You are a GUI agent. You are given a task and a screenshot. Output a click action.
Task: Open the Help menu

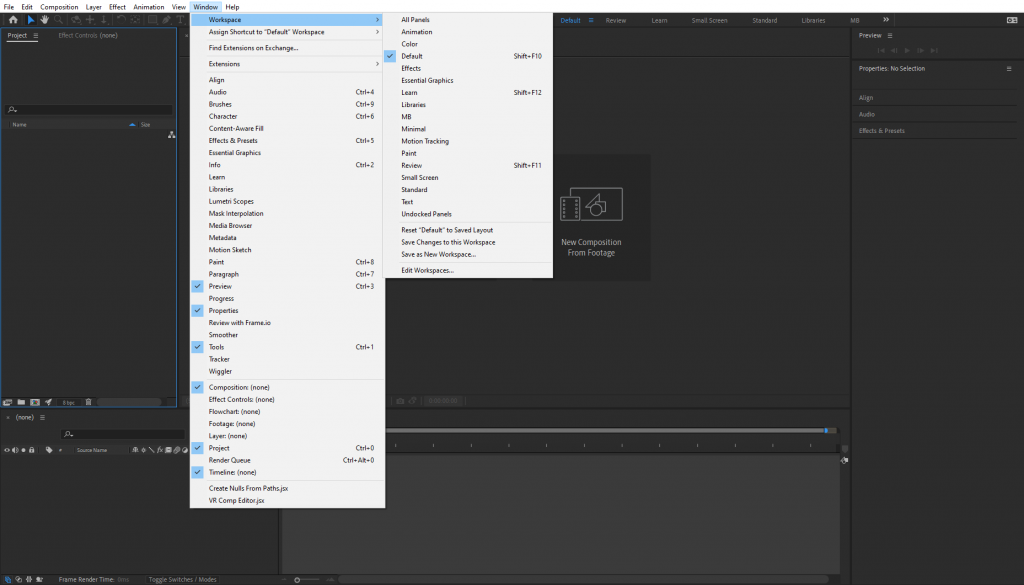pos(232,6)
